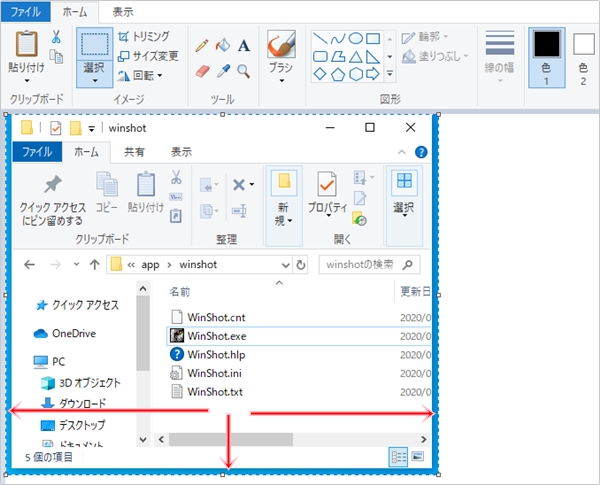The image size is (600, 485).
Task: Select the Magnifier tool
Action: 243,71
